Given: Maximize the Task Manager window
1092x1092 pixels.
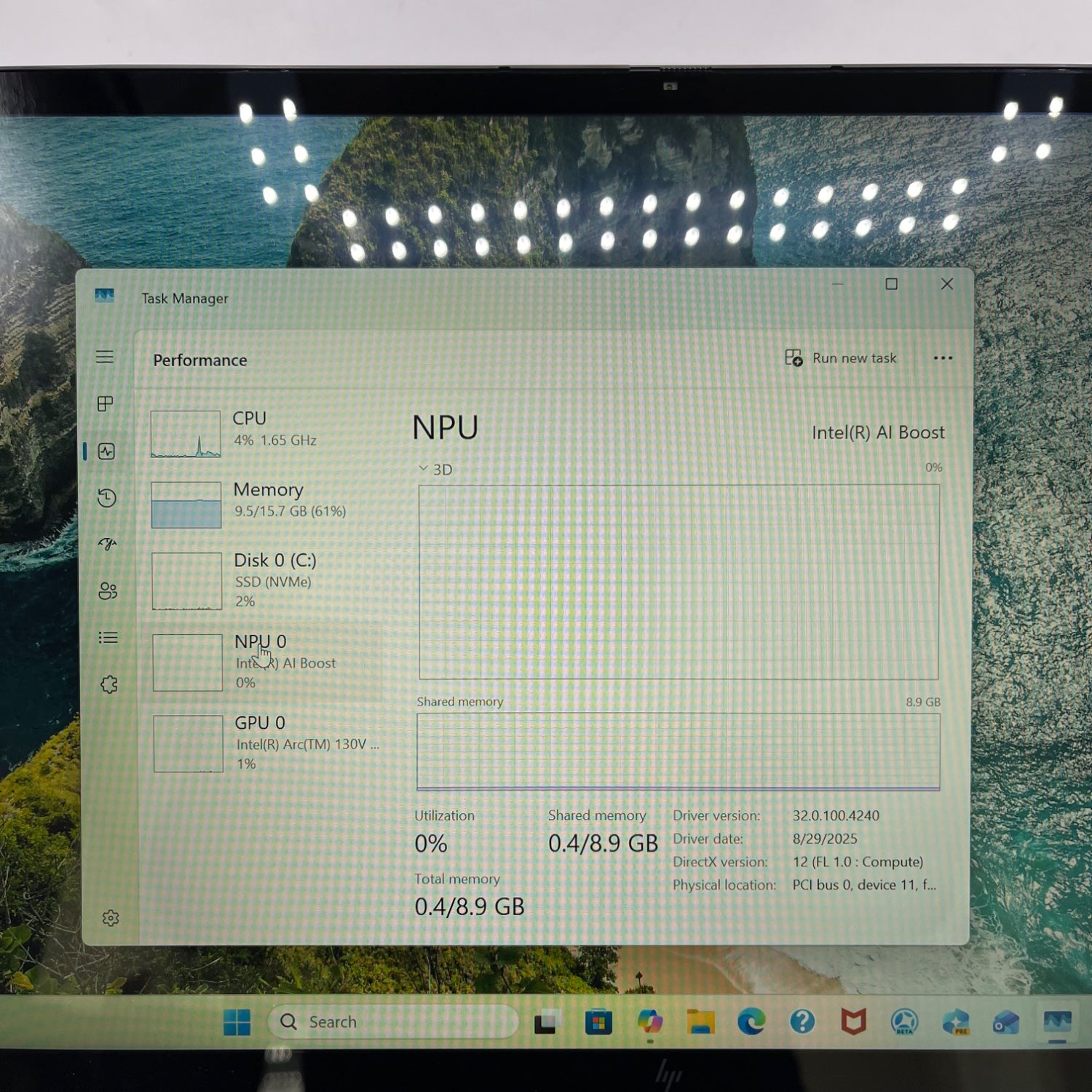Looking at the screenshot, I should pyautogui.click(x=892, y=284).
